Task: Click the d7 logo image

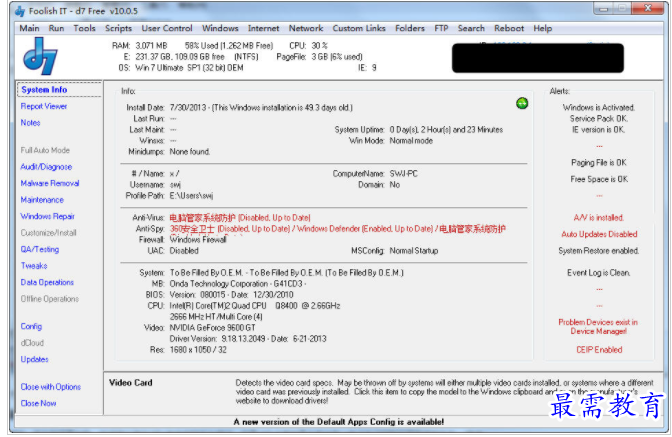Action: click(40, 56)
